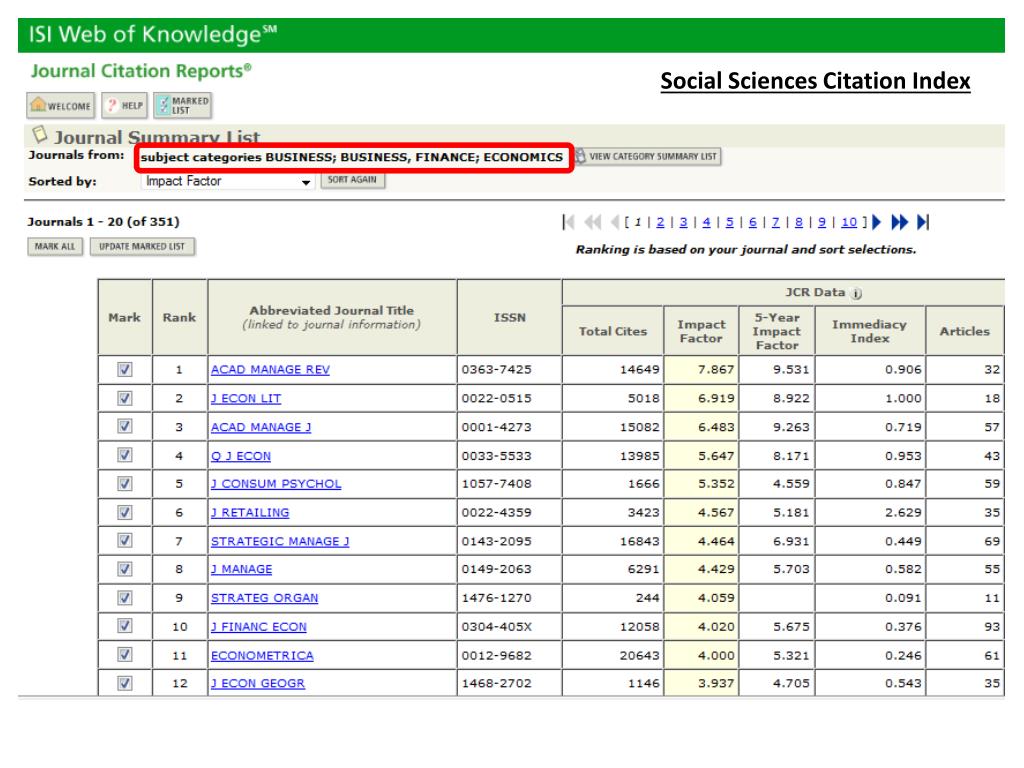Open page 2 of results
The height and width of the screenshot is (768, 1024).
point(660,223)
